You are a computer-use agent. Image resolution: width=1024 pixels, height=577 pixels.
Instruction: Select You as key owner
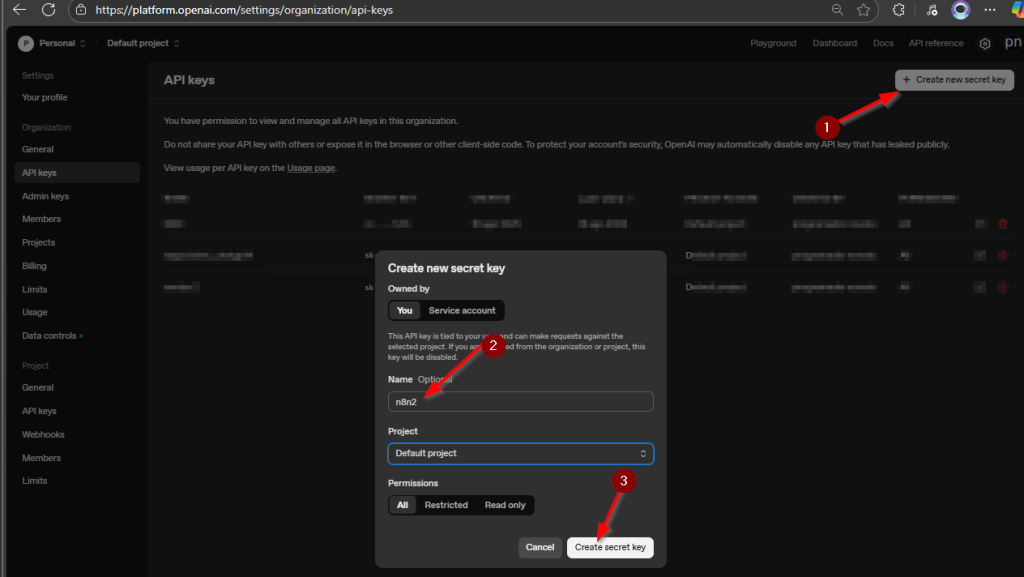pos(404,311)
